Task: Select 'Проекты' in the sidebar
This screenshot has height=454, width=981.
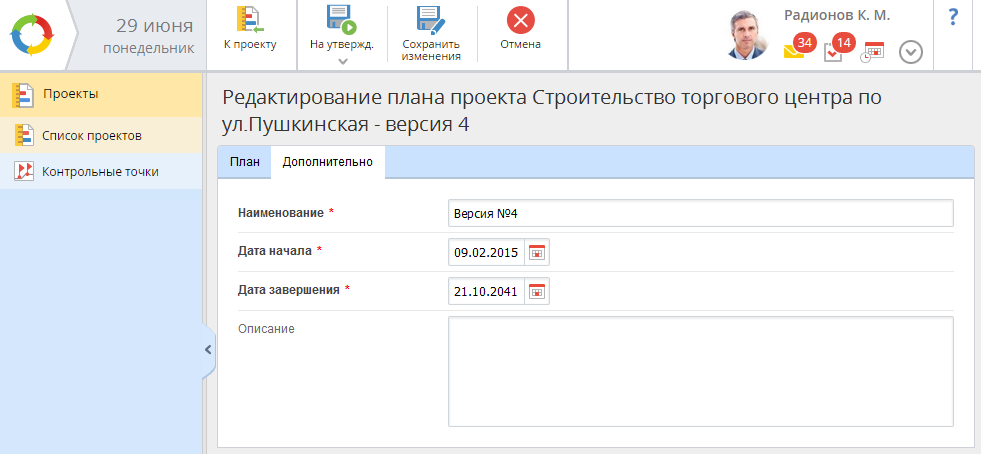Action: [70, 95]
